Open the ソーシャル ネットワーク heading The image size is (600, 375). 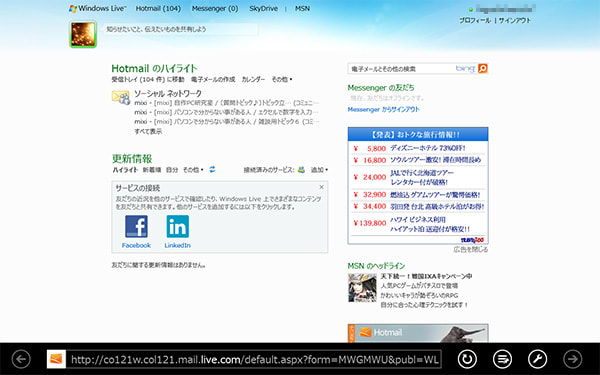168,93
